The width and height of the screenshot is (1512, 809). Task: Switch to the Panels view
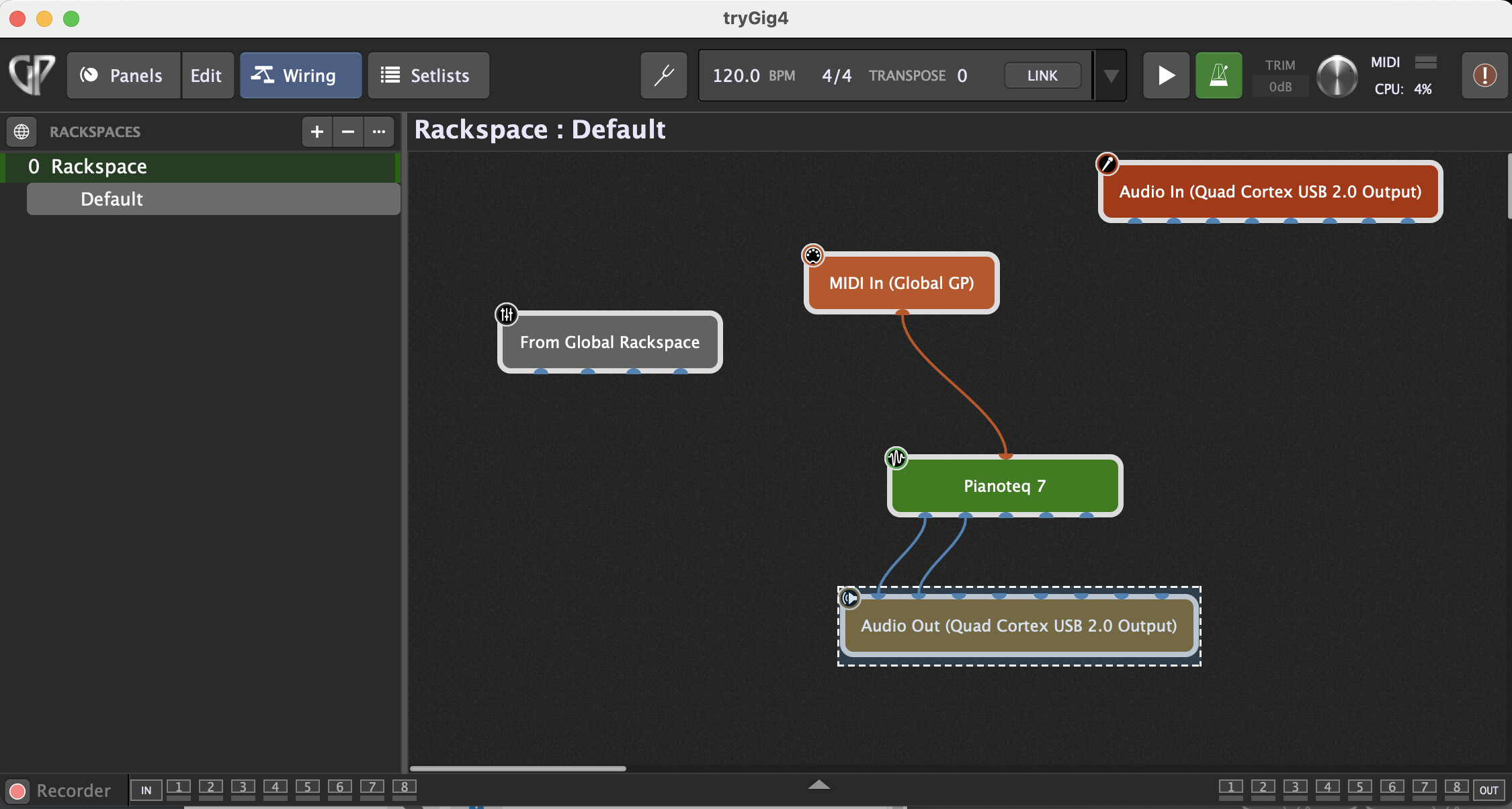pyautogui.click(x=123, y=75)
